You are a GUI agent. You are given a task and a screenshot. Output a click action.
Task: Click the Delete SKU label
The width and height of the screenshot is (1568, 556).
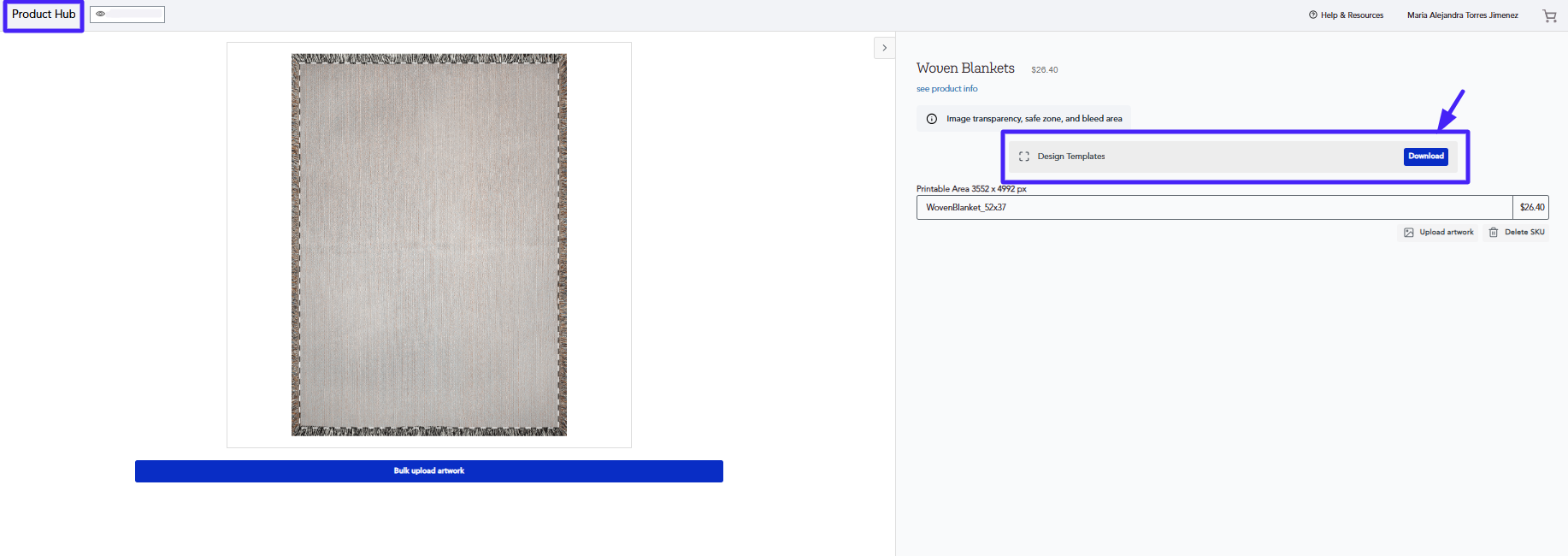[1524, 233]
